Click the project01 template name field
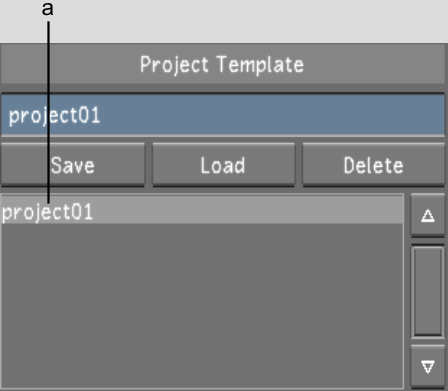Image resolution: width=448 pixels, height=391 pixels. [223, 115]
